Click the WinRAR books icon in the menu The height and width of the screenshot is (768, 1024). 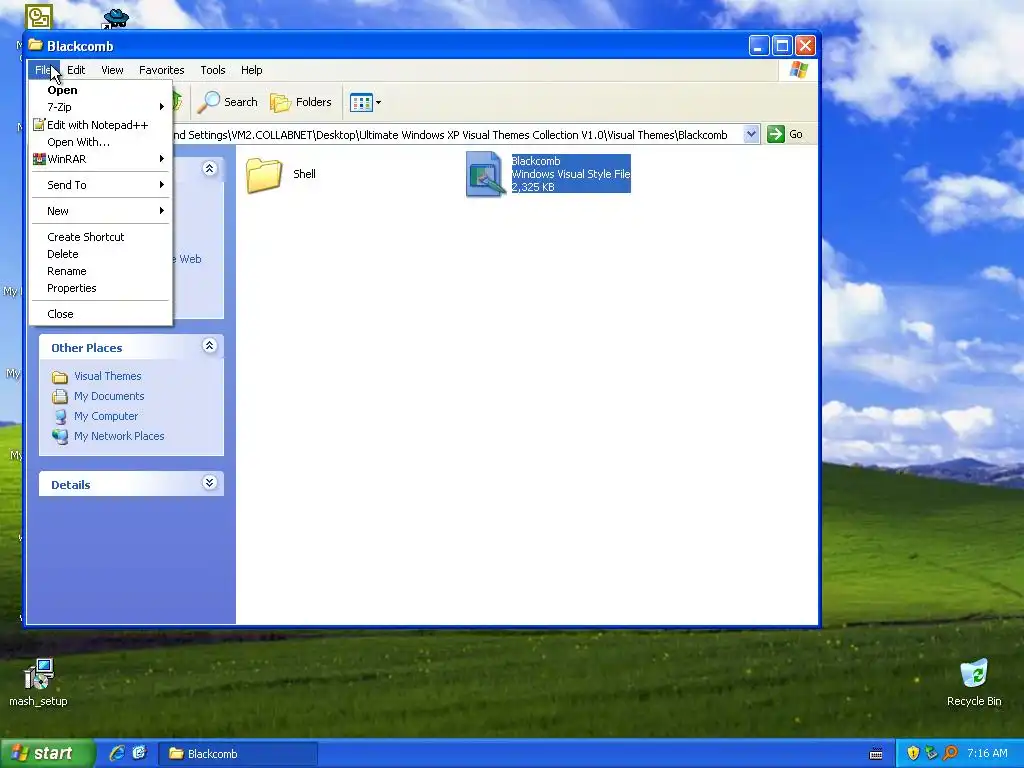tap(39, 159)
